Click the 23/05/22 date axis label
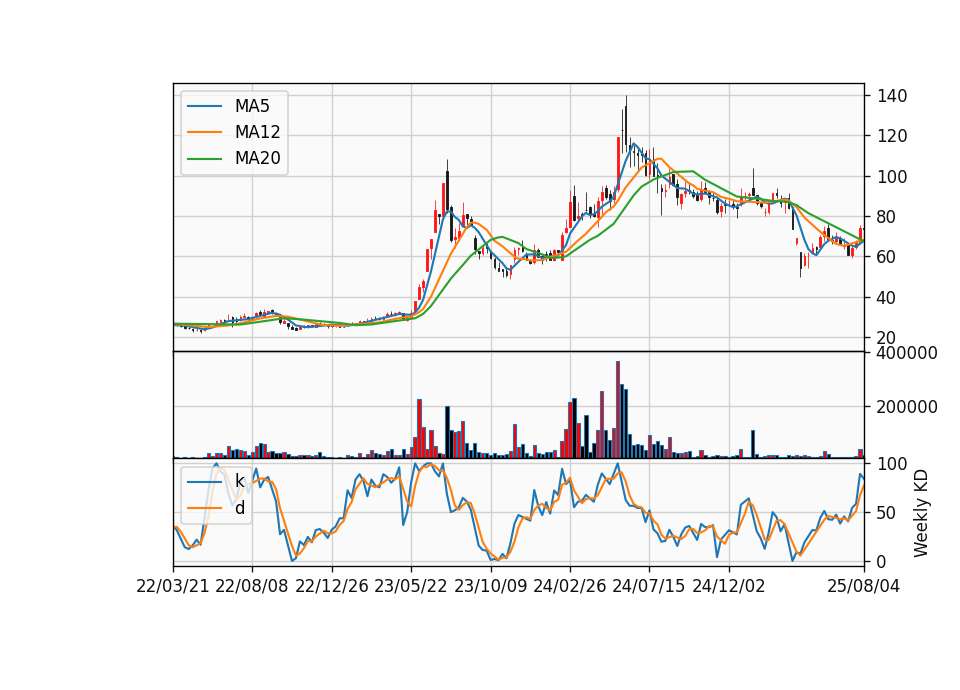 pos(411,586)
